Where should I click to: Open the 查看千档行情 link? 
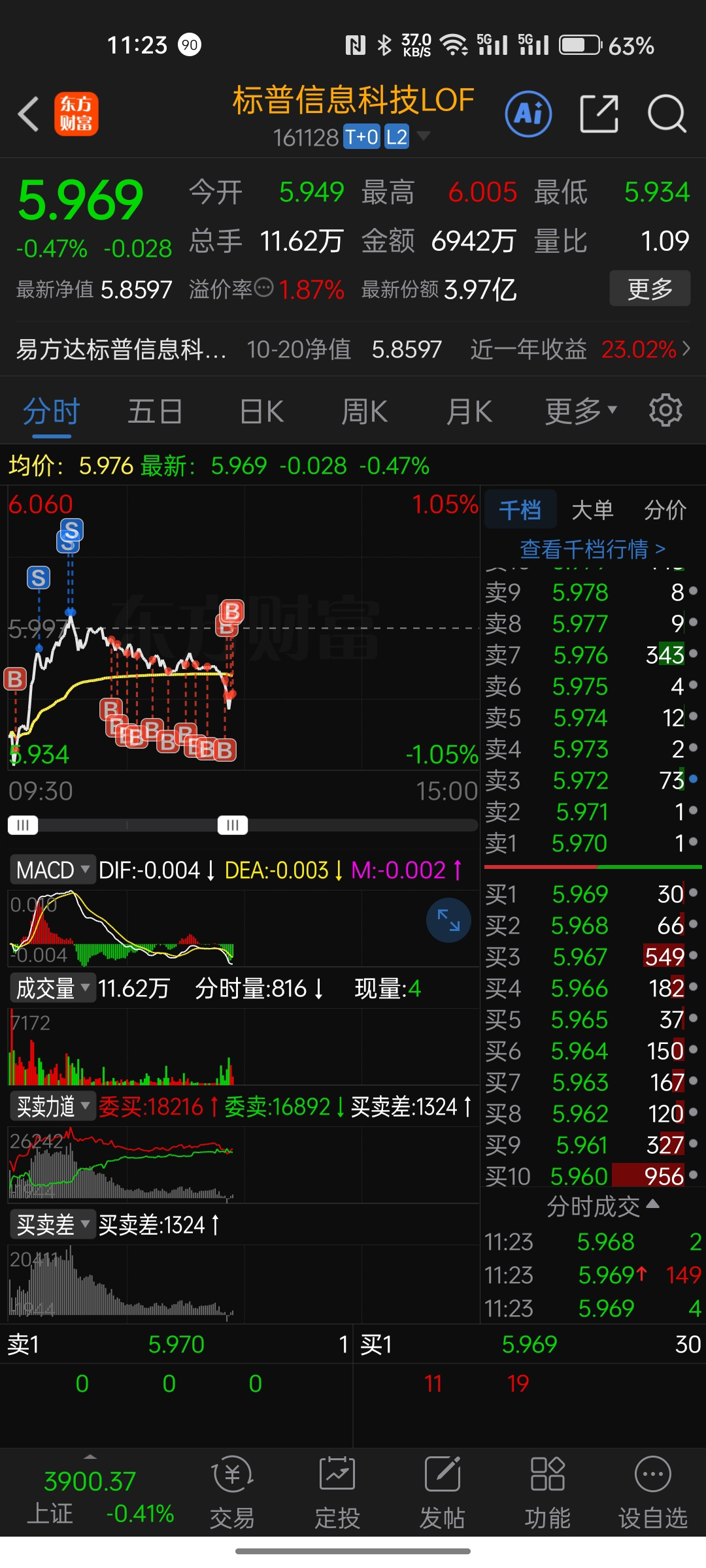coord(592,549)
